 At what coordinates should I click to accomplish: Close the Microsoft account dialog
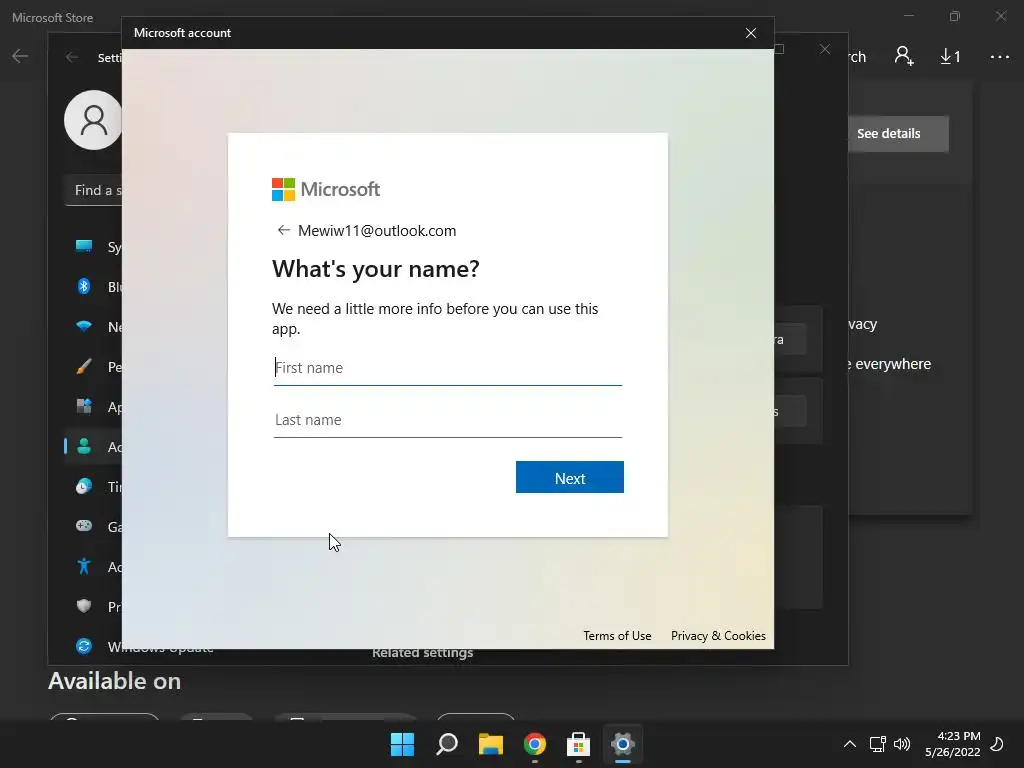pyautogui.click(x=751, y=33)
